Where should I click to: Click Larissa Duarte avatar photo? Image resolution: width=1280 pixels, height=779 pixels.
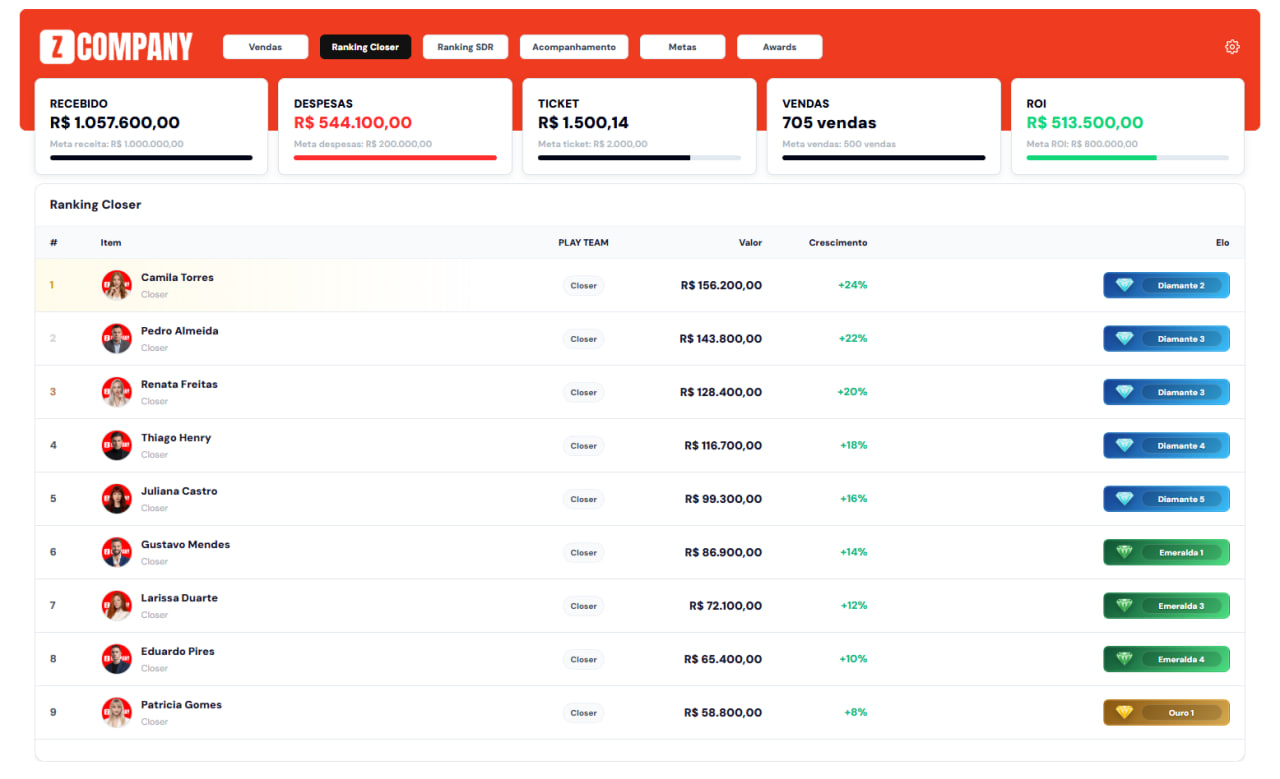coord(116,605)
